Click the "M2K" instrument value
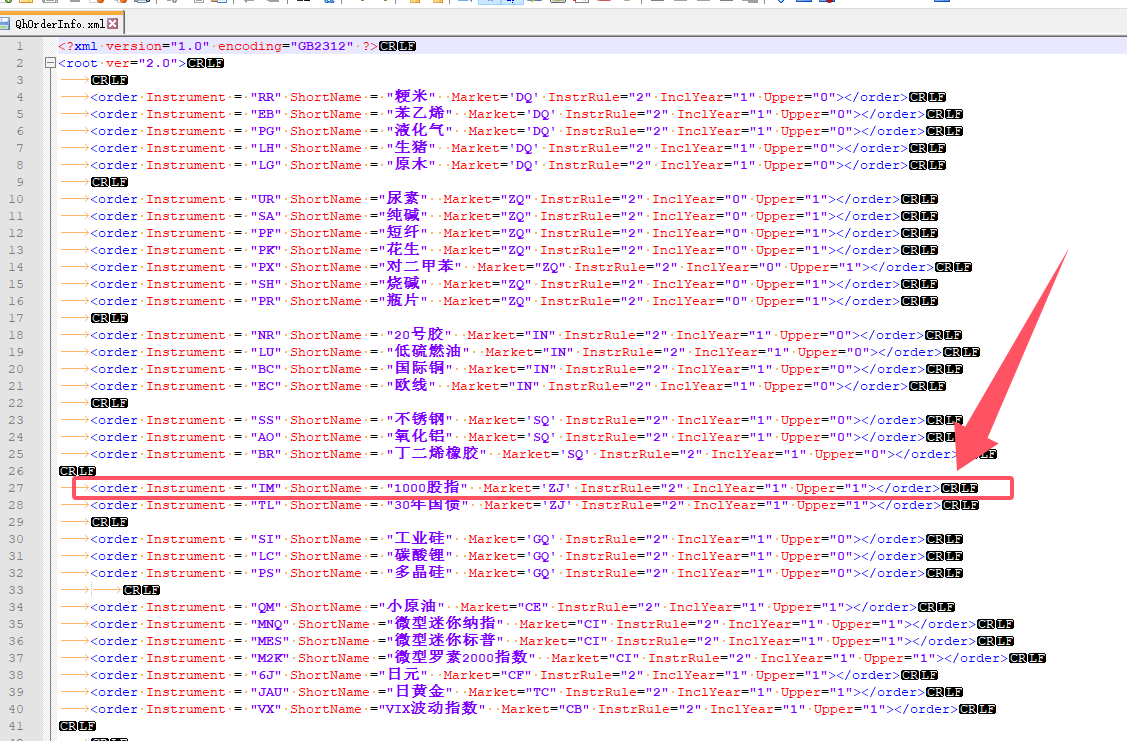Image resolution: width=1127 pixels, height=741 pixels. coord(270,658)
